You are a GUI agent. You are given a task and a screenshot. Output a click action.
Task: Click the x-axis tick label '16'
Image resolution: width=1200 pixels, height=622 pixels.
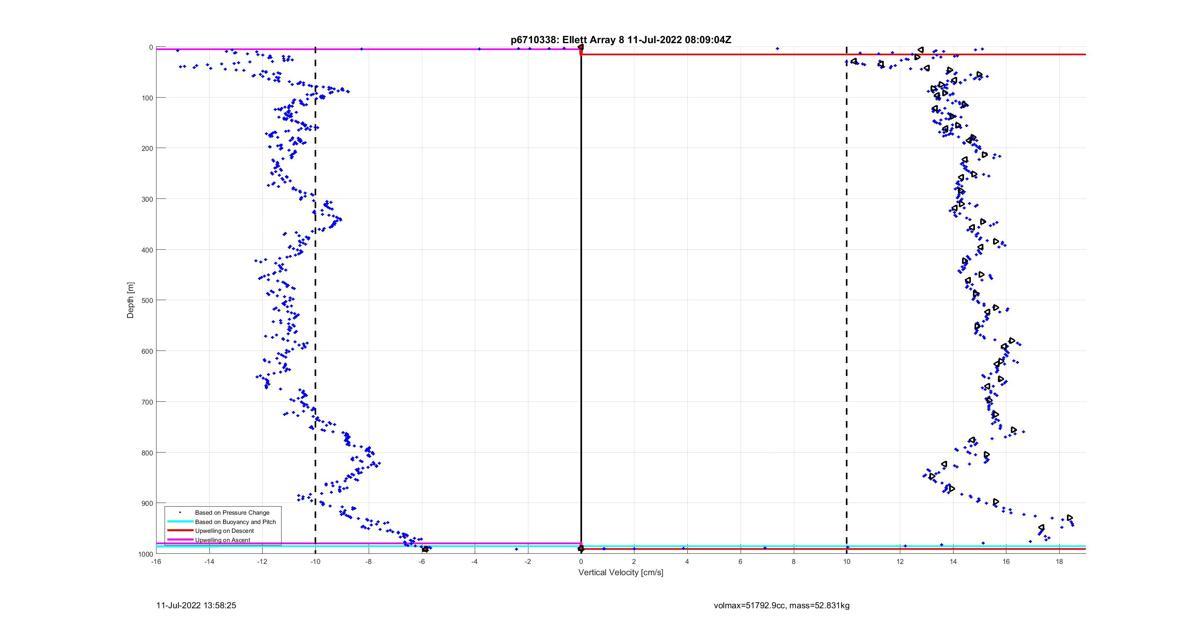coord(1006,562)
